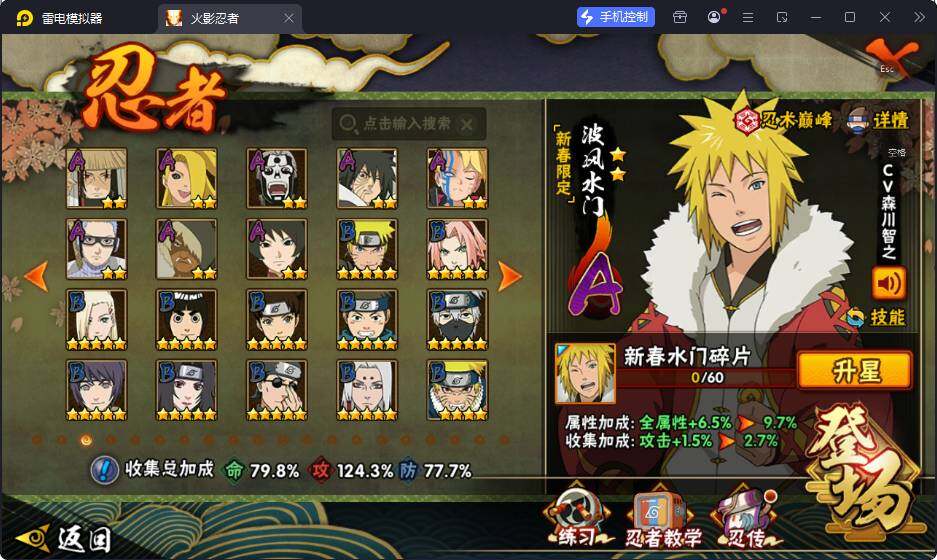Open the 练习 practice mode icon
The width and height of the screenshot is (937, 560).
pyautogui.click(x=577, y=515)
